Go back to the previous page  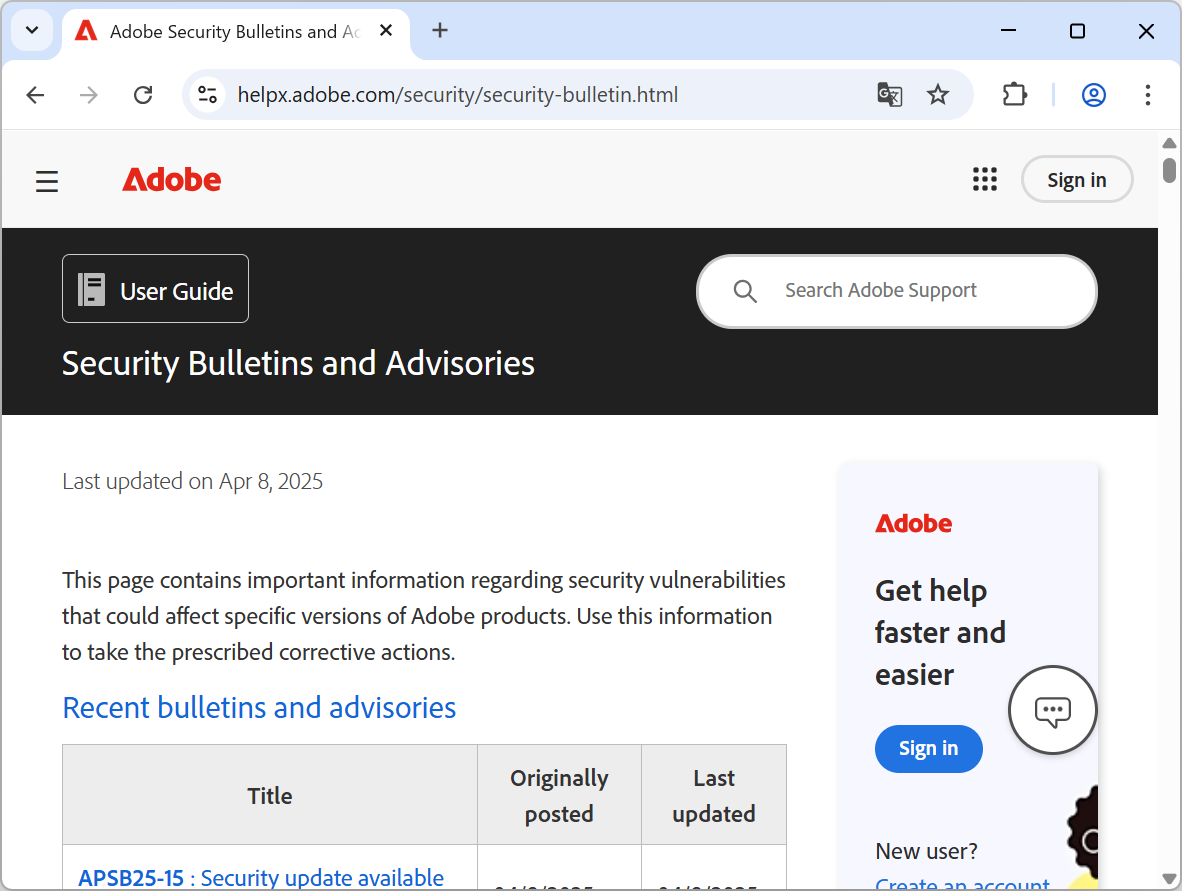(36, 95)
